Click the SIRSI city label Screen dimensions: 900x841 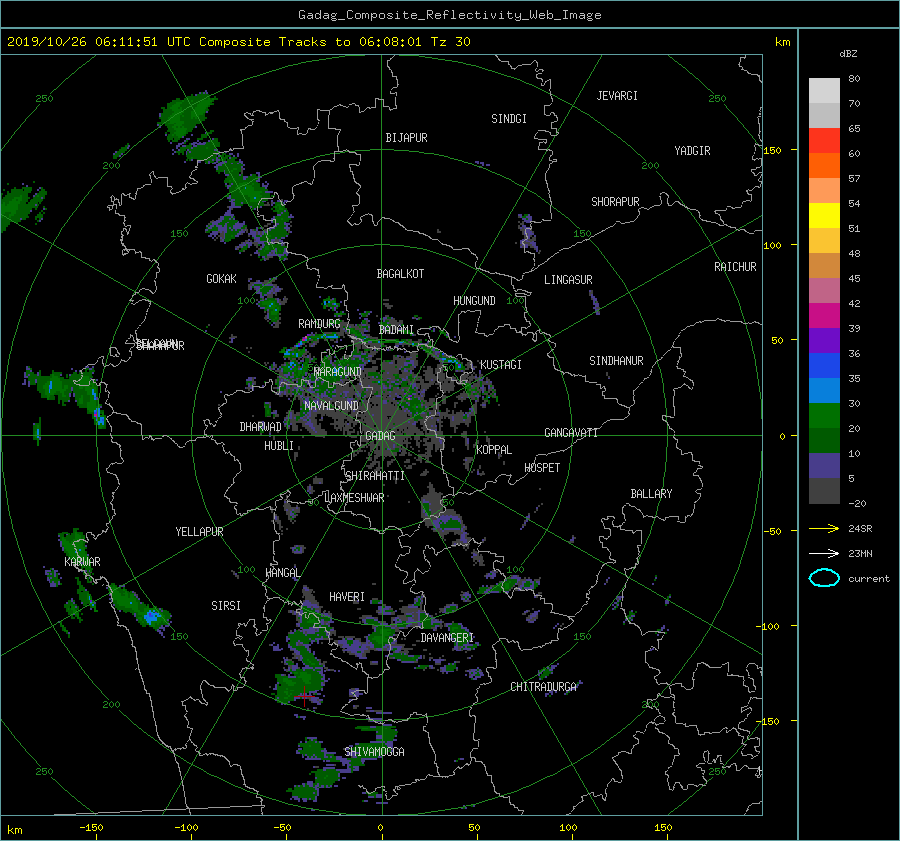click(x=226, y=606)
